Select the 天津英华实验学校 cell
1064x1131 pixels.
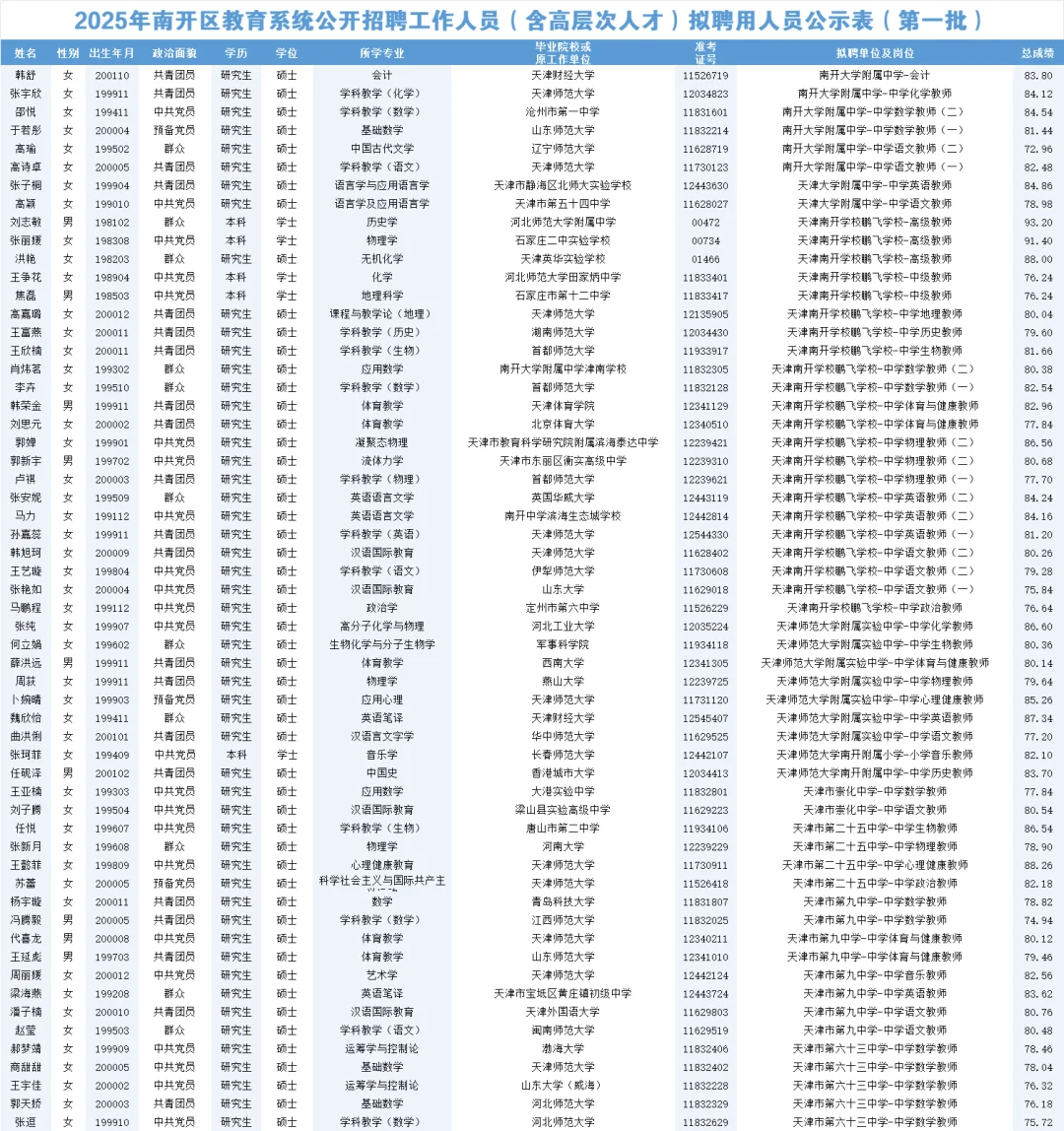563,259
